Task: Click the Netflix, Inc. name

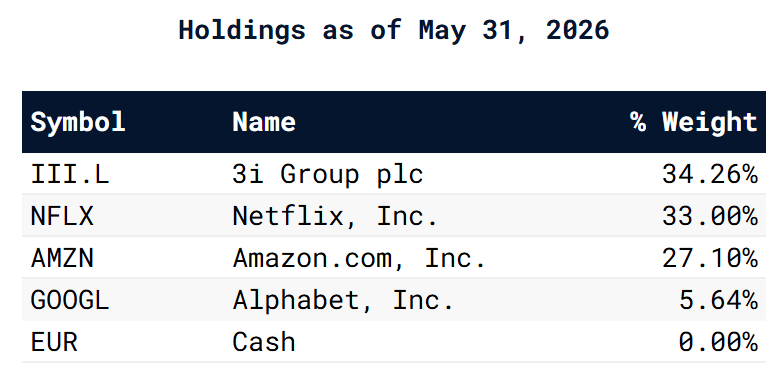Action: coord(335,217)
